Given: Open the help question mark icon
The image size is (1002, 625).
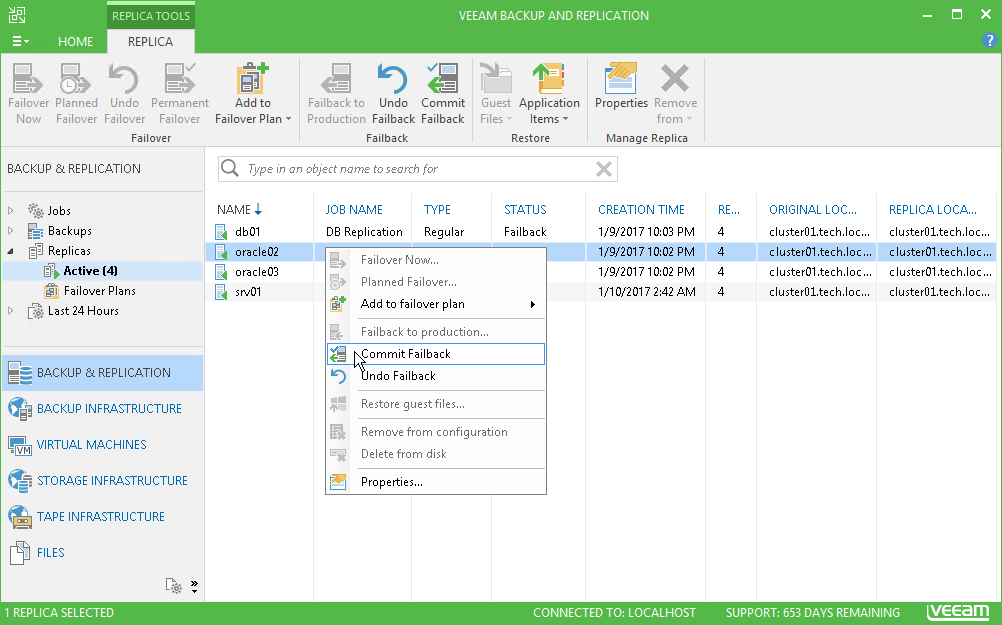Looking at the screenshot, I should tap(989, 41).
